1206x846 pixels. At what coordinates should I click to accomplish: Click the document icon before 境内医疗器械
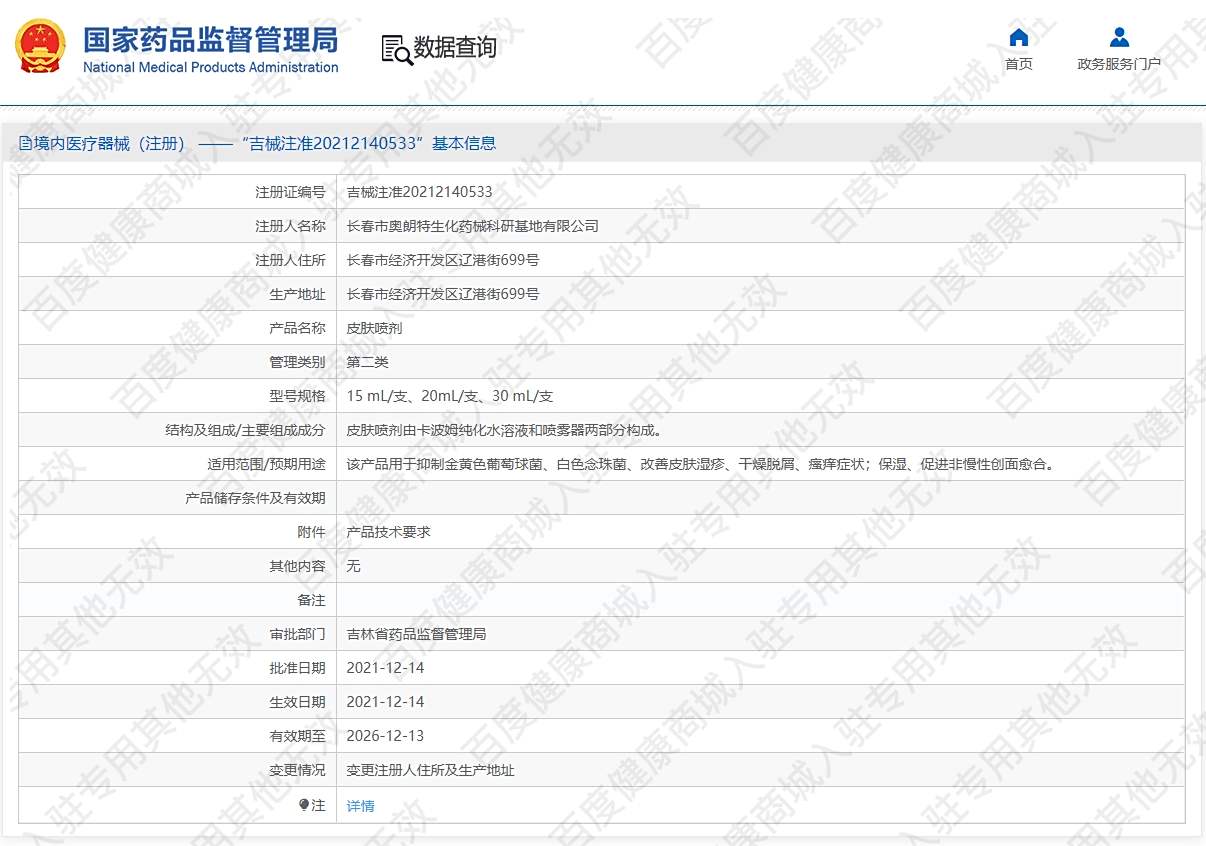click(x=26, y=143)
